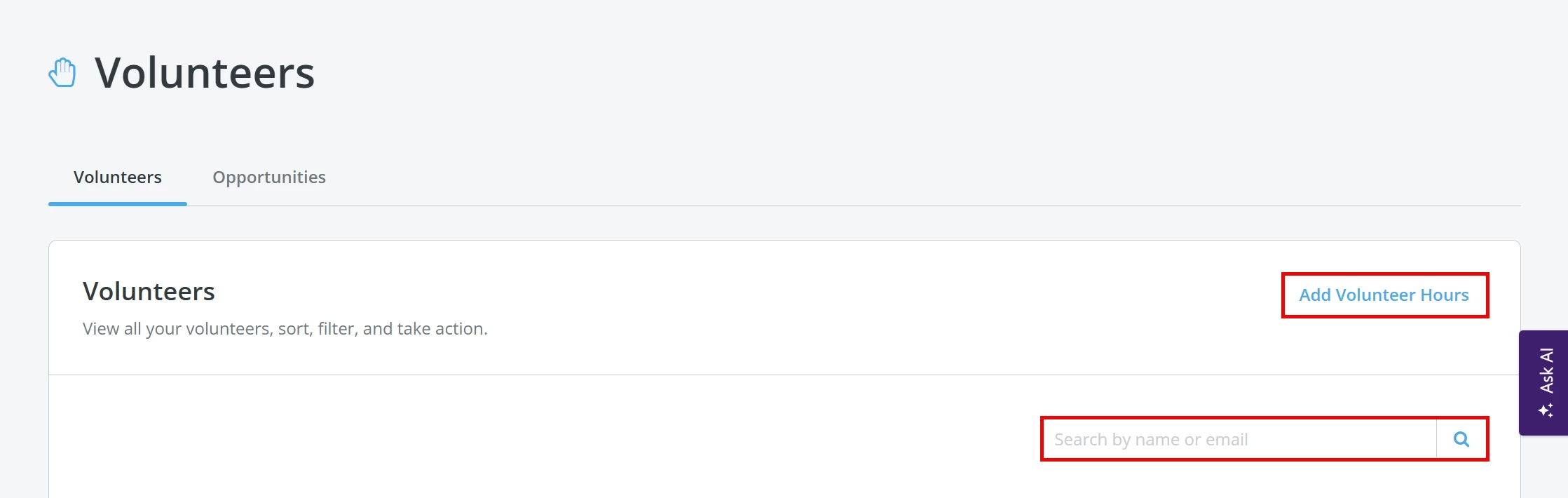Click the sparkle icon on the Ask AI tab

pos(1546,409)
